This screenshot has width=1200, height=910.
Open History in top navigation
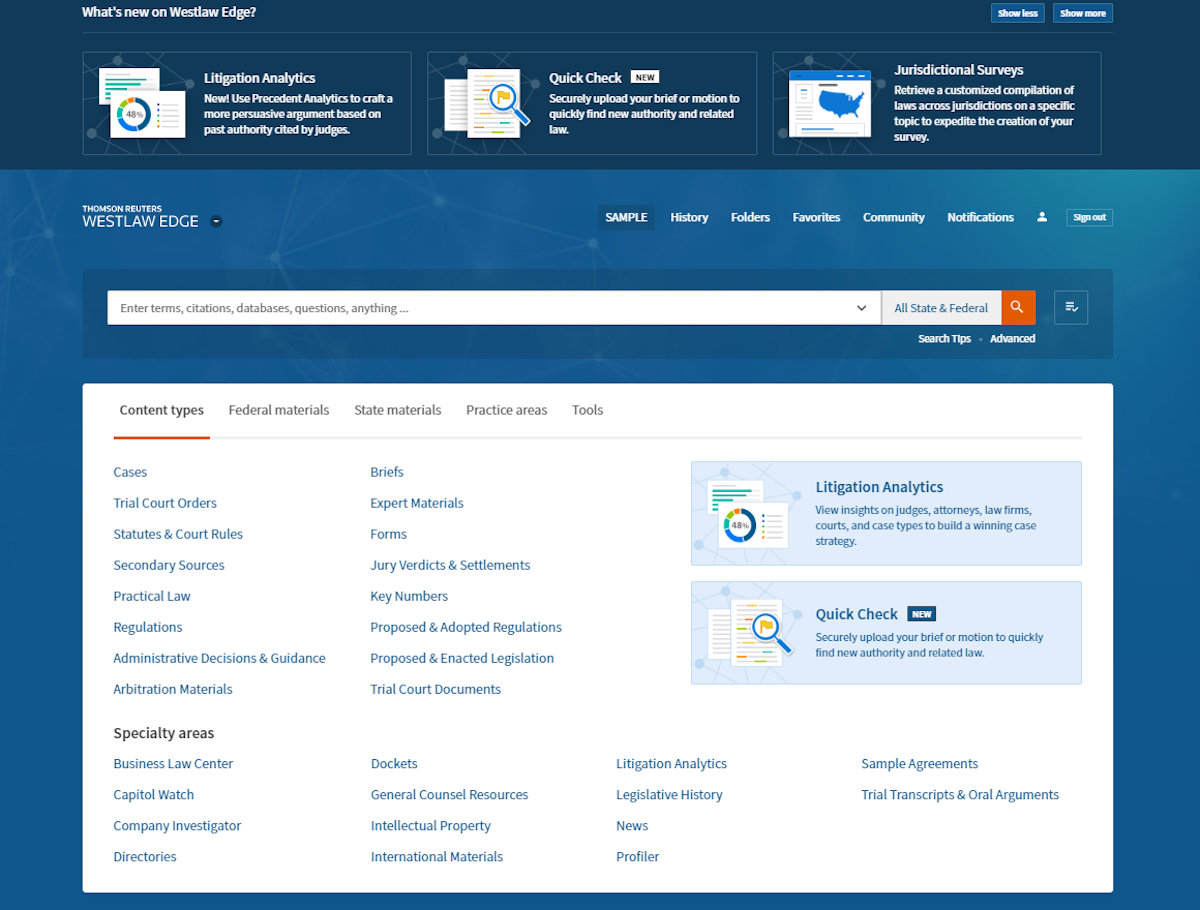[689, 217]
